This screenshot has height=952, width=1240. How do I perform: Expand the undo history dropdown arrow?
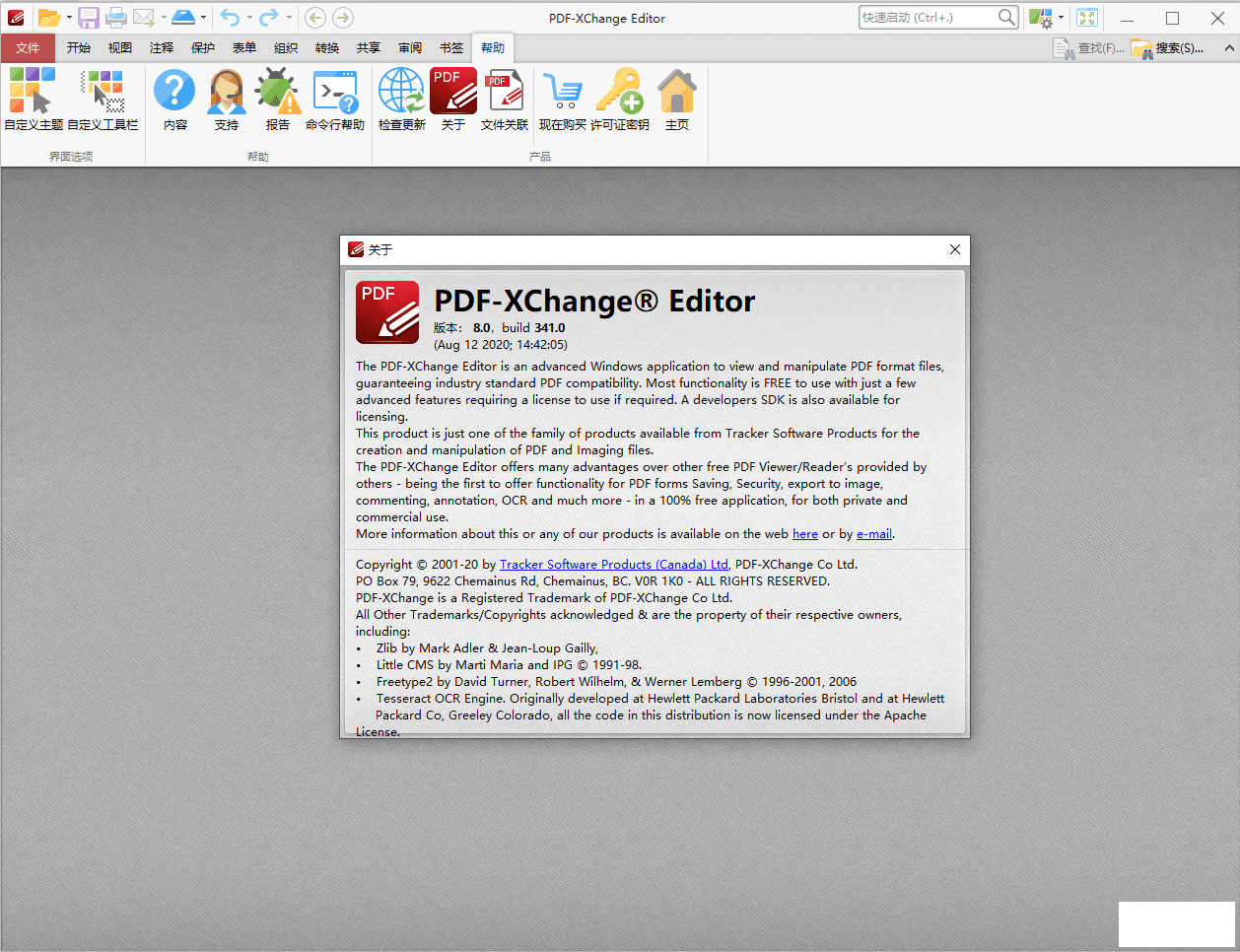(x=249, y=18)
